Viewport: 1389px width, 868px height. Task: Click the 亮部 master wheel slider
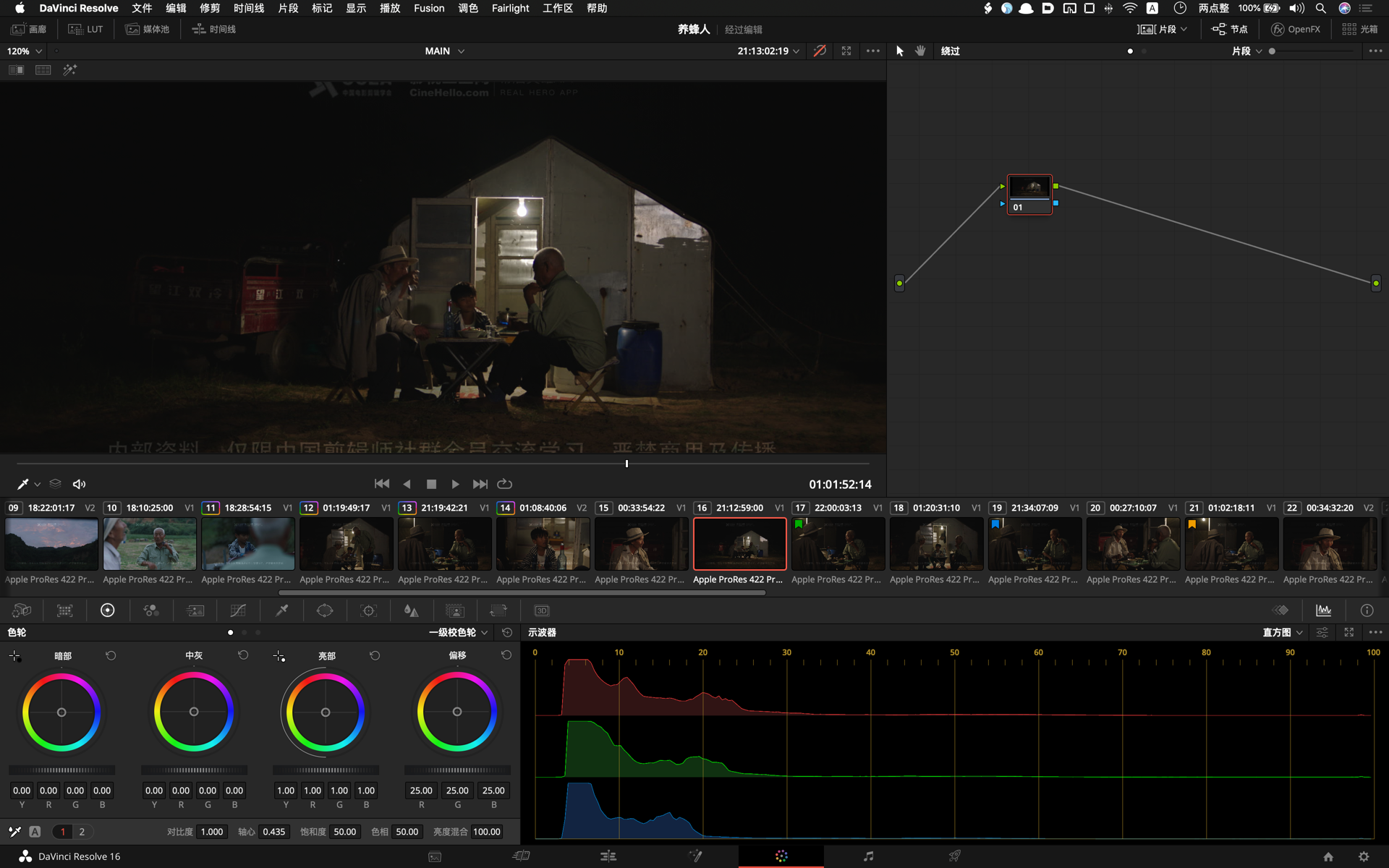(x=326, y=770)
